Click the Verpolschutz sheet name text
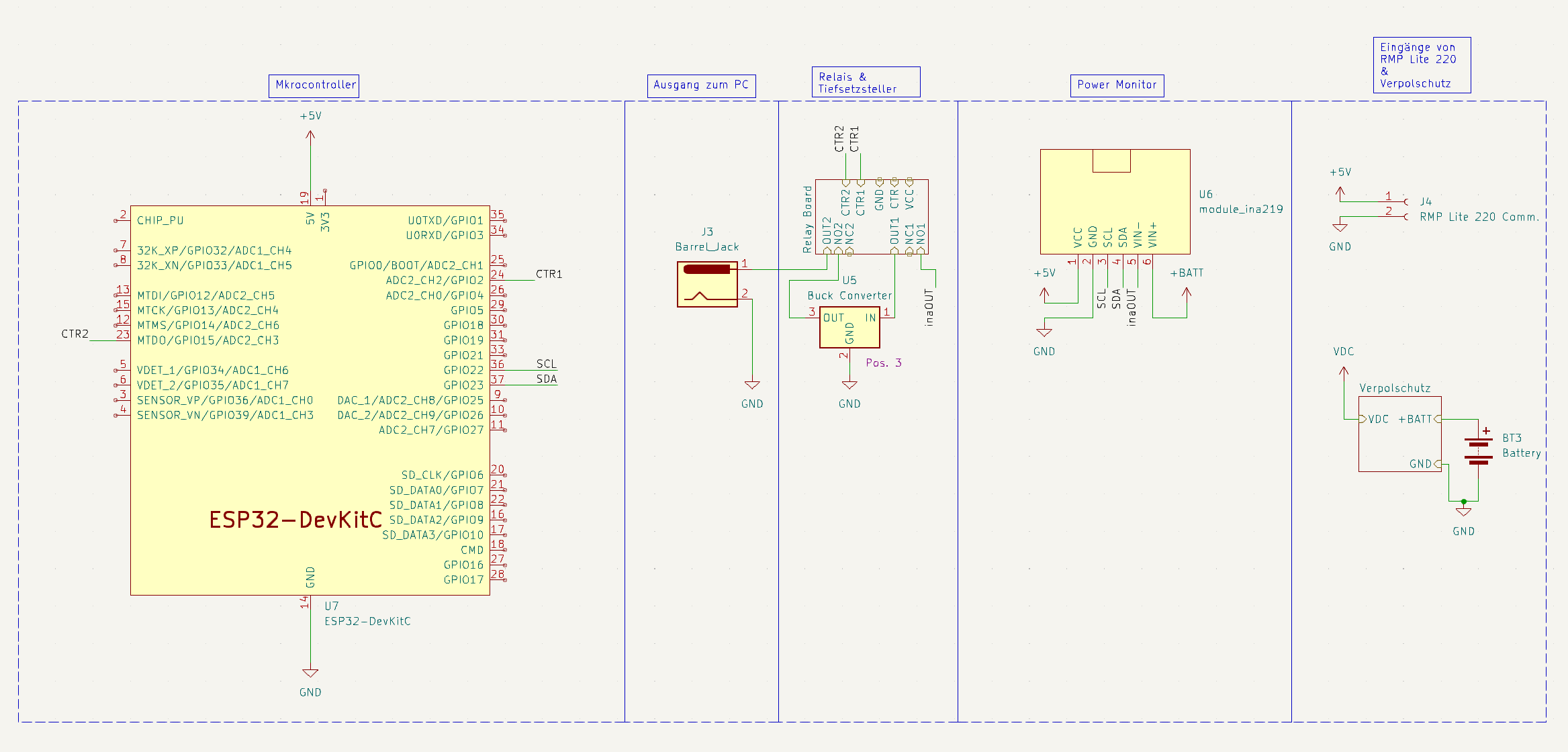 [x=1395, y=388]
